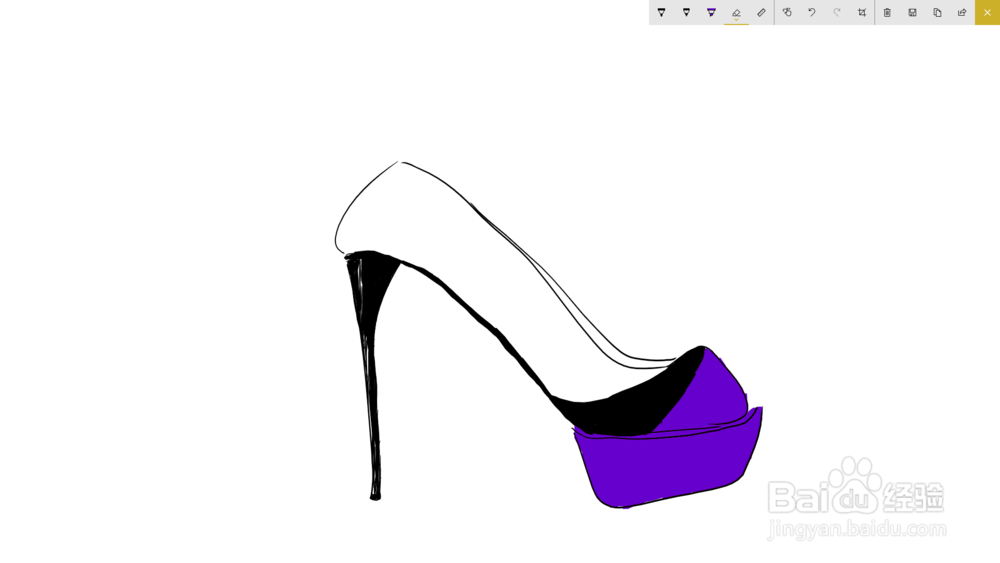Copy the sketch to clipboard
This screenshot has height=563, width=1000.
938,13
